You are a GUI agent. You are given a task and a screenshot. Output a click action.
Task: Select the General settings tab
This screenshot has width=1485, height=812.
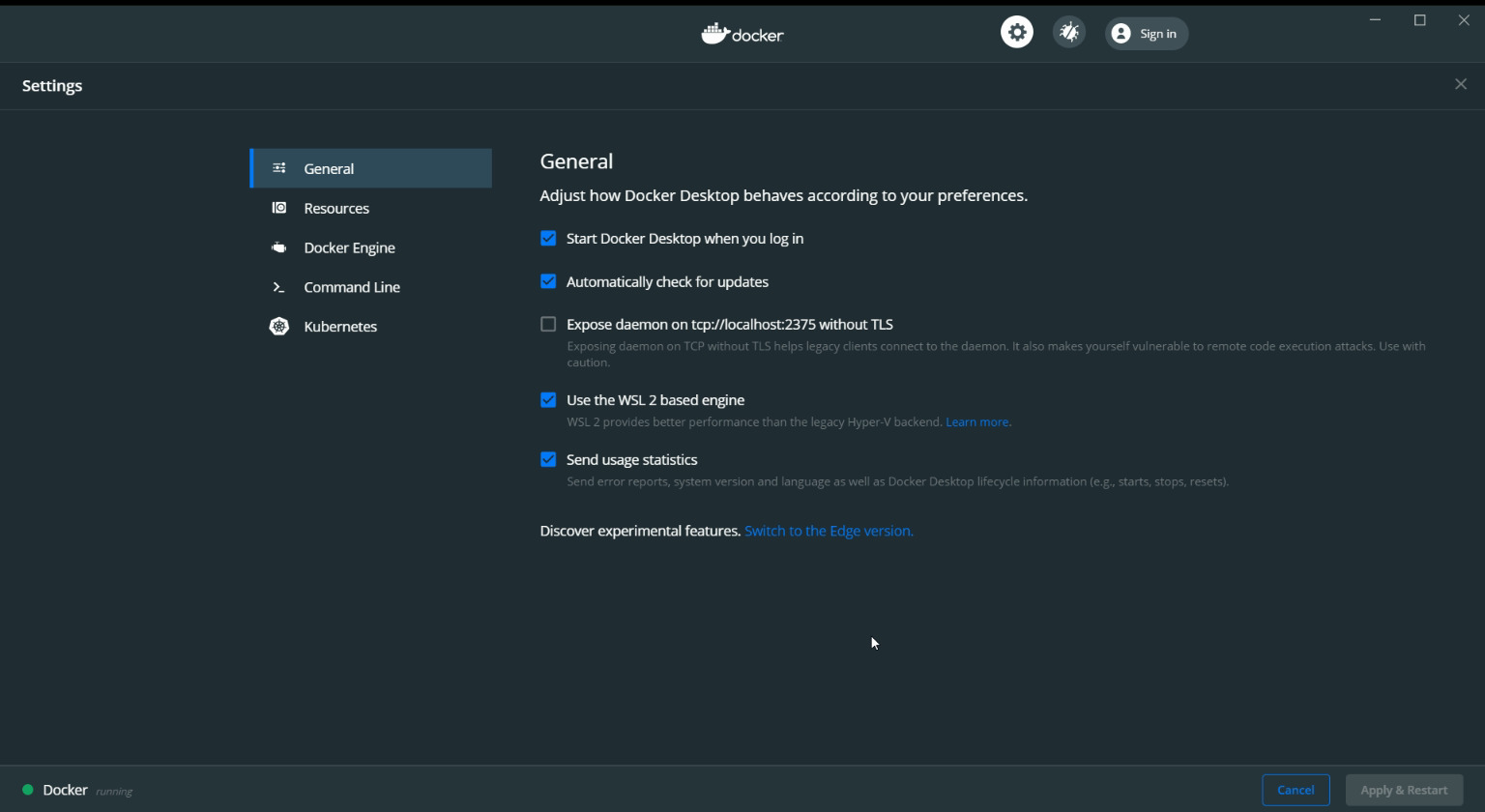coord(370,168)
